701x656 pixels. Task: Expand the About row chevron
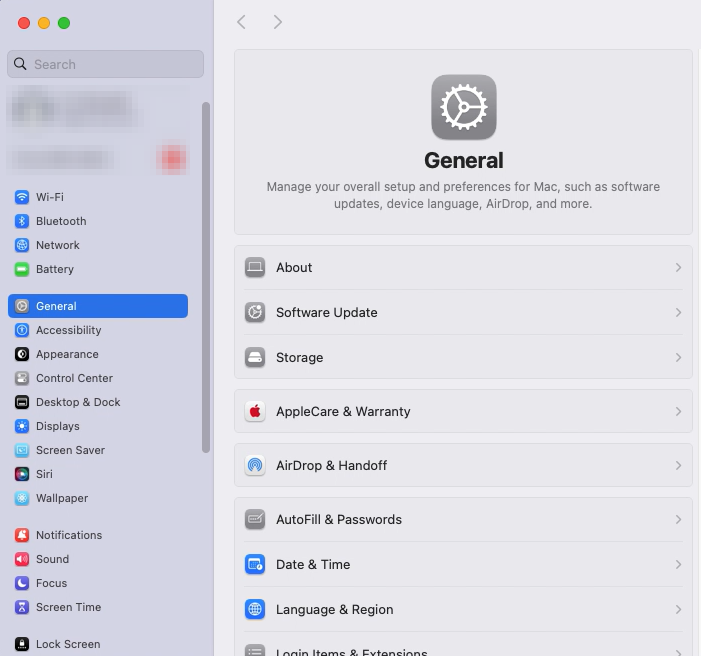click(678, 267)
